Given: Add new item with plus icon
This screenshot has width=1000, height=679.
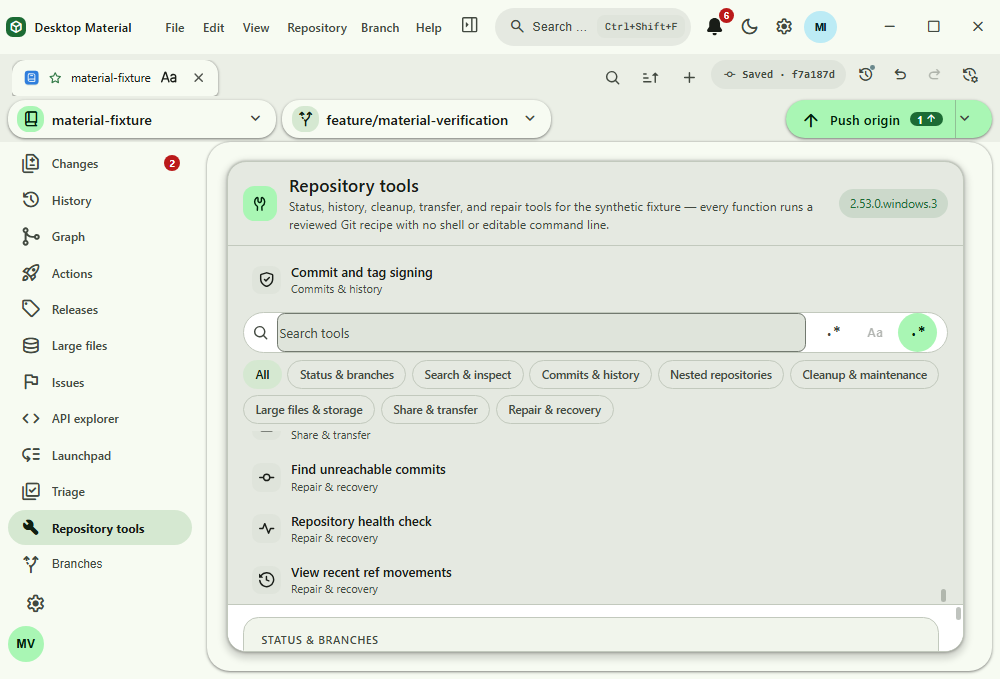Looking at the screenshot, I should [689, 78].
